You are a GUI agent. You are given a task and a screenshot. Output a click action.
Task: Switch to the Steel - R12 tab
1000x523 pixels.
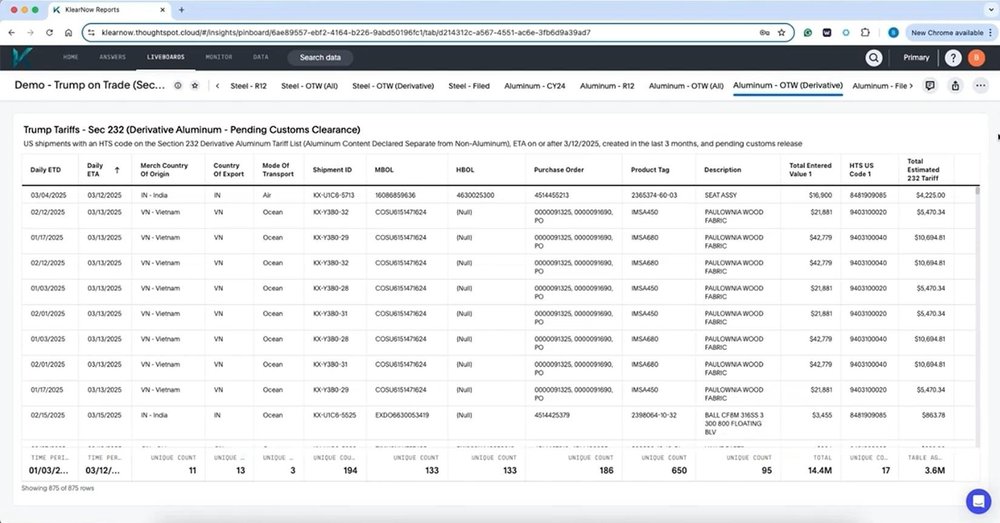pyautogui.click(x=248, y=85)
